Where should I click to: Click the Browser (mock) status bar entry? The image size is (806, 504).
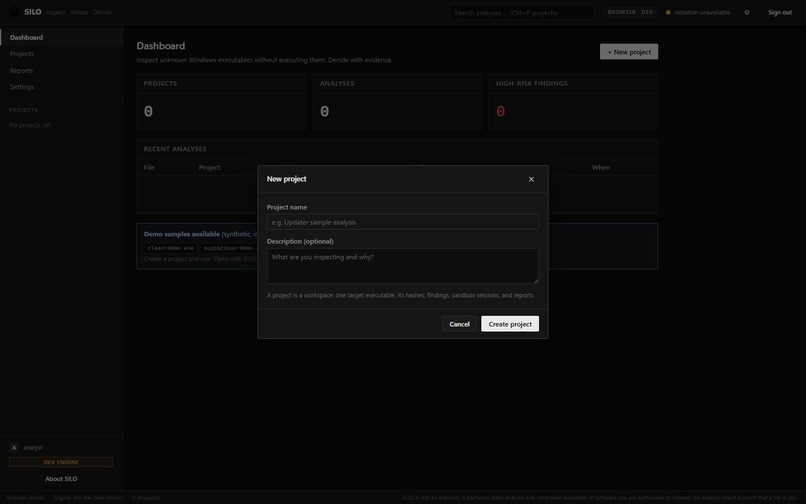coord(26,498)
